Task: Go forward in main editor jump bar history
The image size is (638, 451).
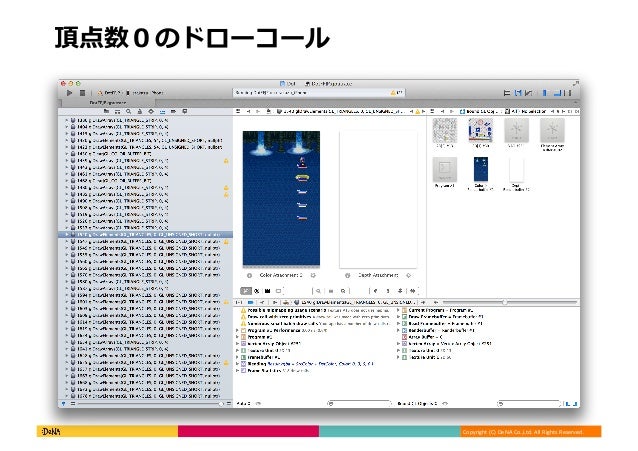Action: point(258,111)
